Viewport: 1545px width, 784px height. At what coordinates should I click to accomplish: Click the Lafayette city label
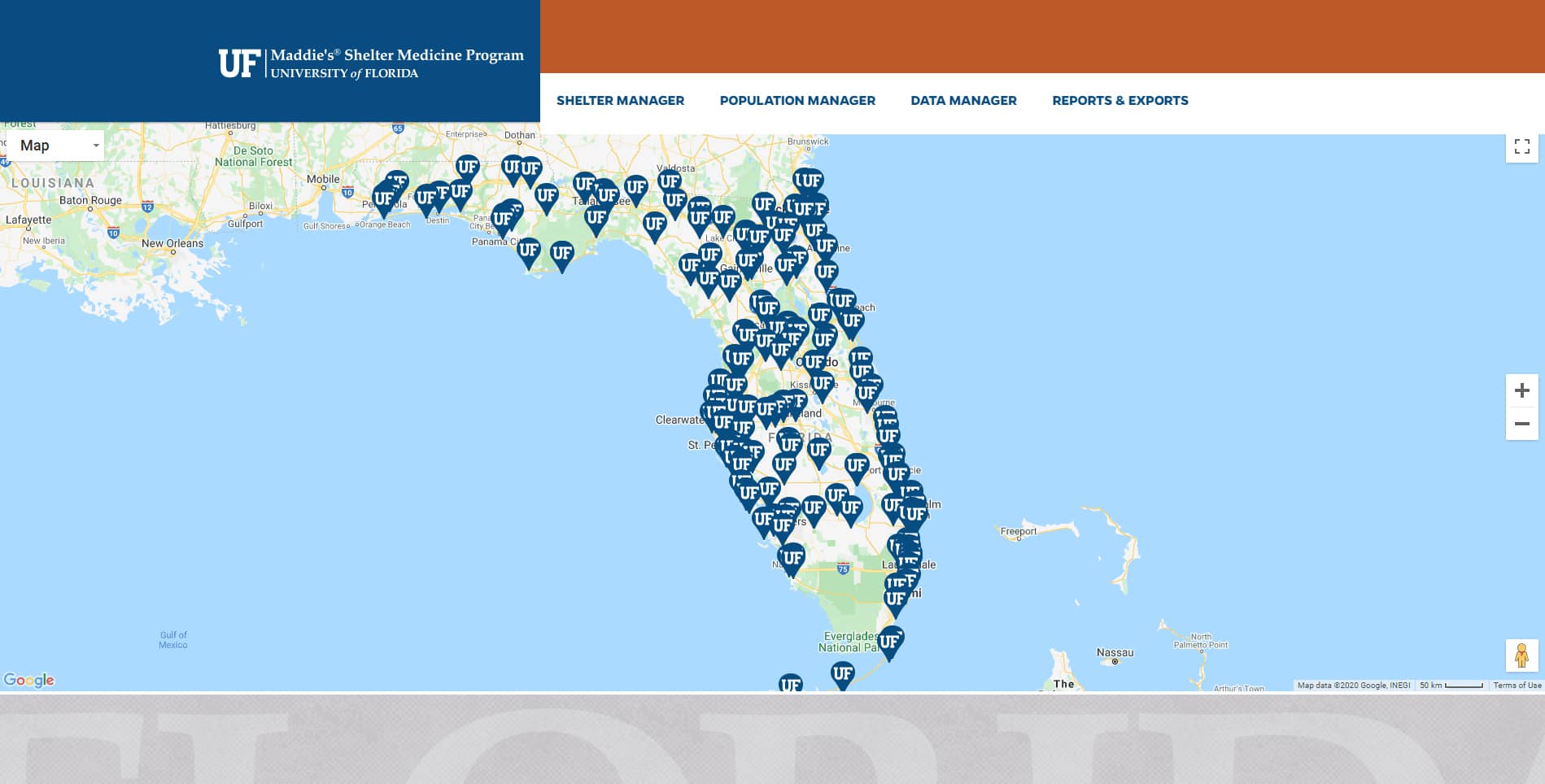28,220
